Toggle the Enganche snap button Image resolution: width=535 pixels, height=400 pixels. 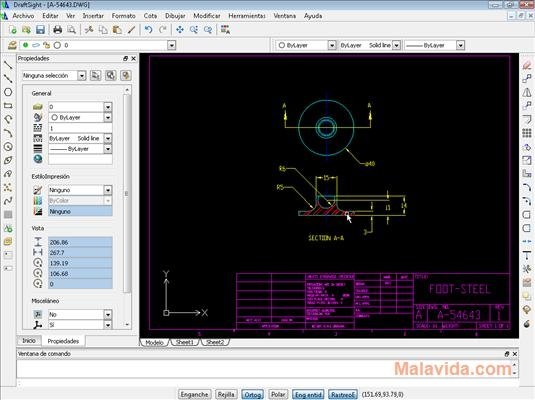click(194, 395)
